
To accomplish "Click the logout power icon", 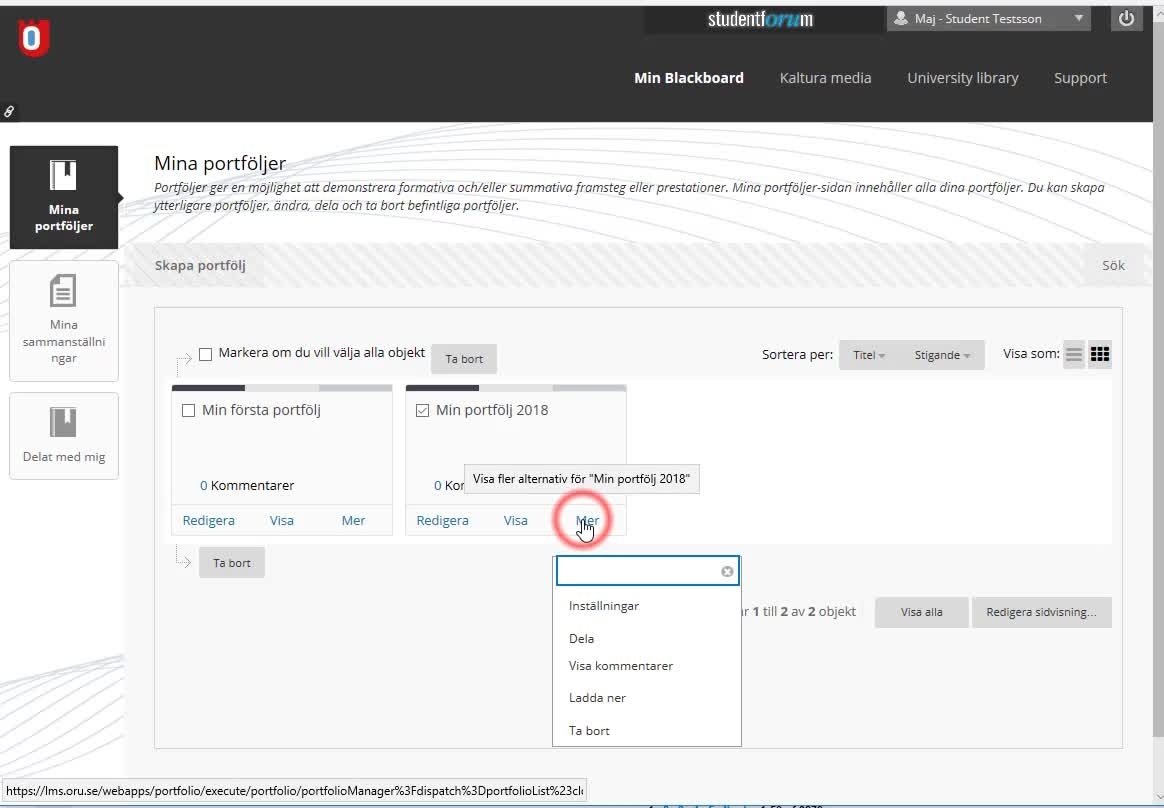I will click(1126, 19).
